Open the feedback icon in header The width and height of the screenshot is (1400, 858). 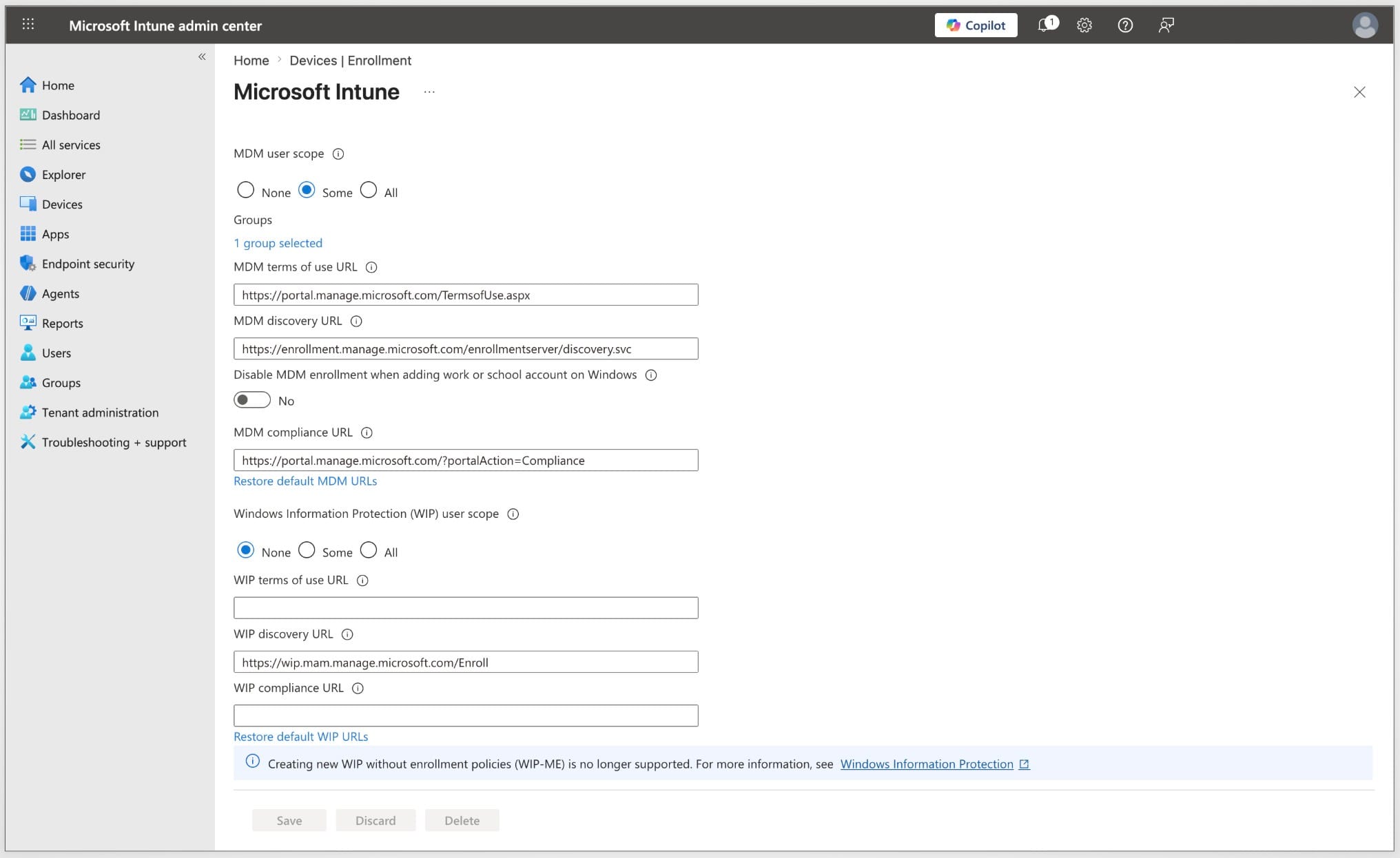click(x=1166, y=25)
